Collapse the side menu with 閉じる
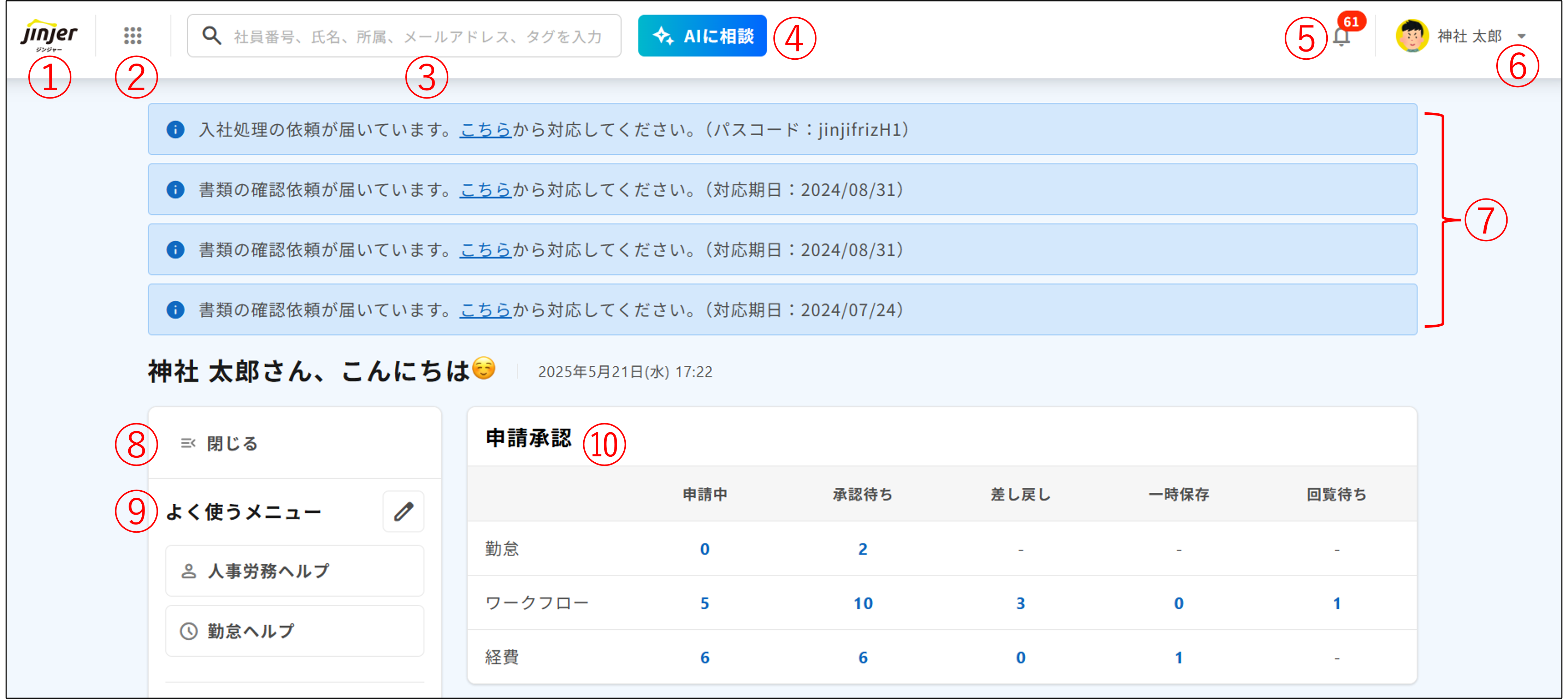Viewport: 1568px width, 699px height. click(219, 444)
